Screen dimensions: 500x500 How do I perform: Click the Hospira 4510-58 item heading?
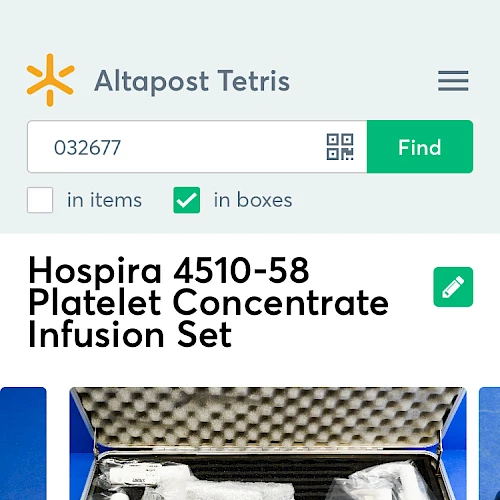coord(209,302)
